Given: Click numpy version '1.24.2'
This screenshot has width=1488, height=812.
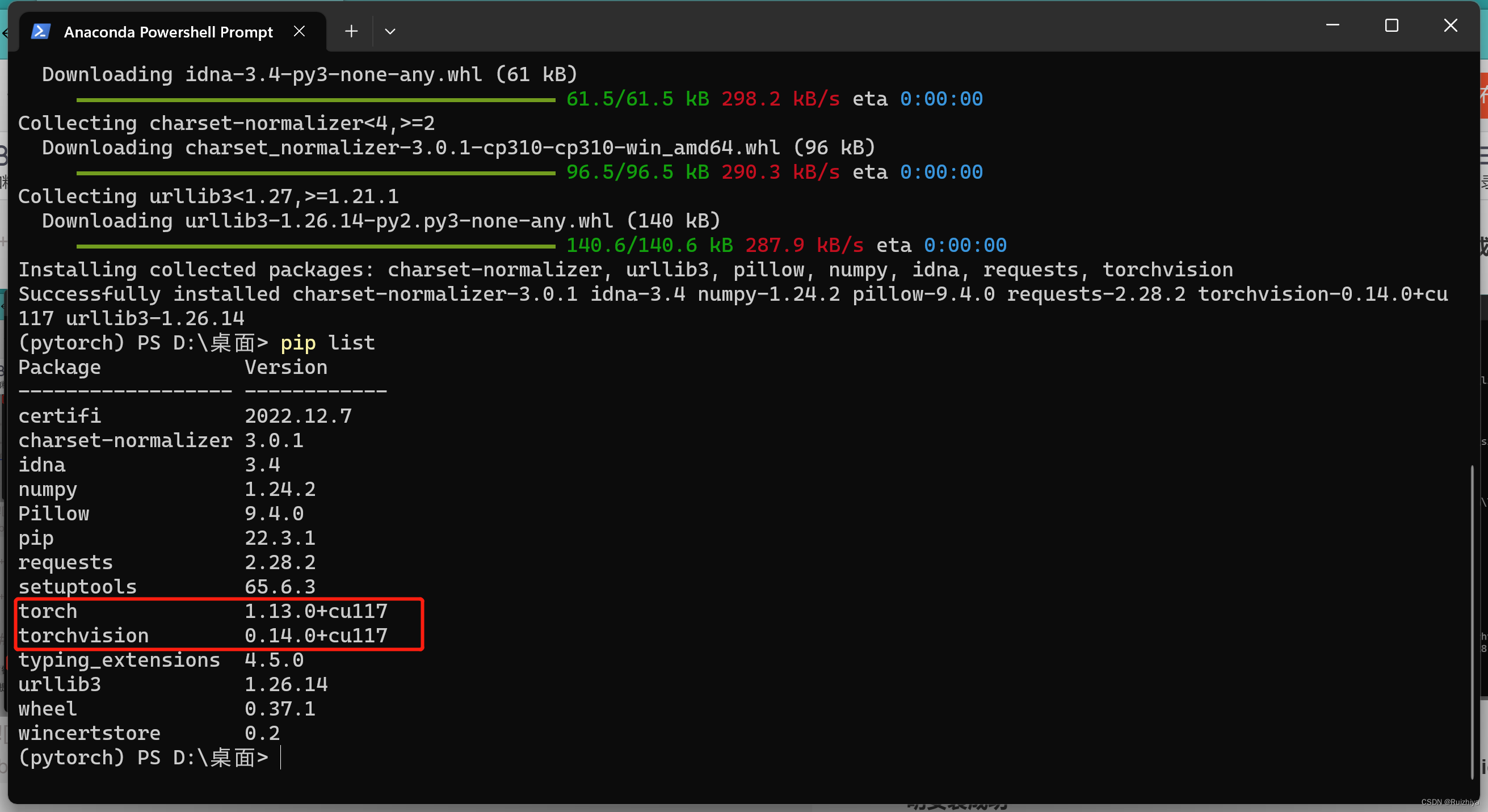Looking at the screenshot, I should (x=280, y=489).
